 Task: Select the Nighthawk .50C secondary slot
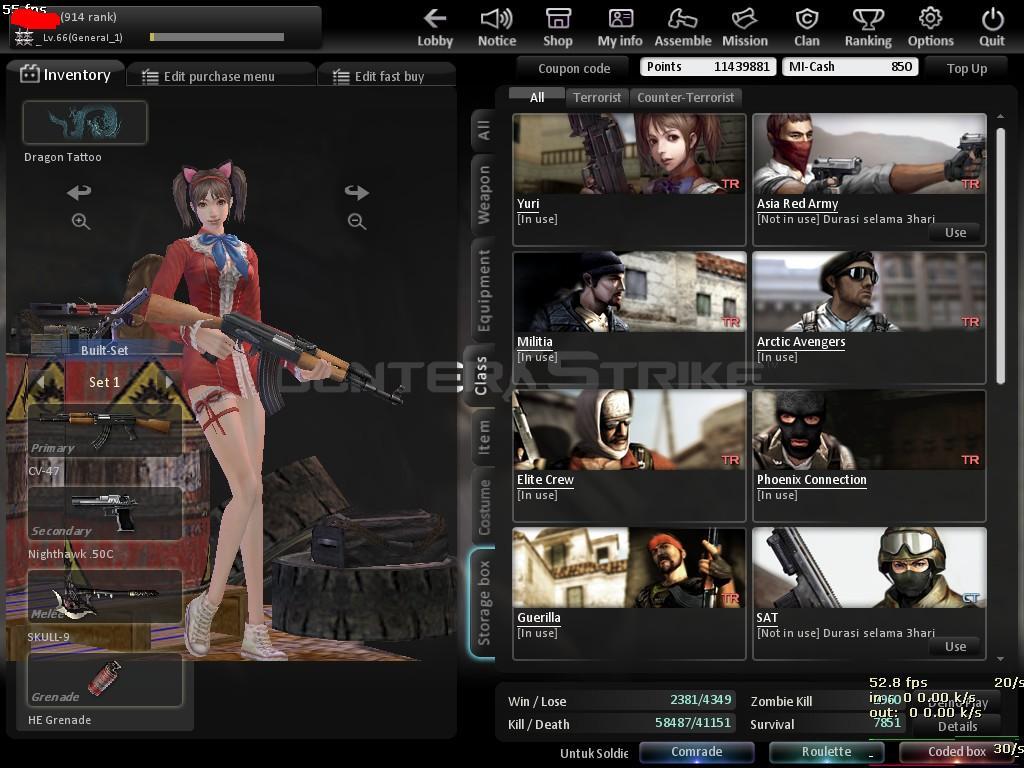104,513
